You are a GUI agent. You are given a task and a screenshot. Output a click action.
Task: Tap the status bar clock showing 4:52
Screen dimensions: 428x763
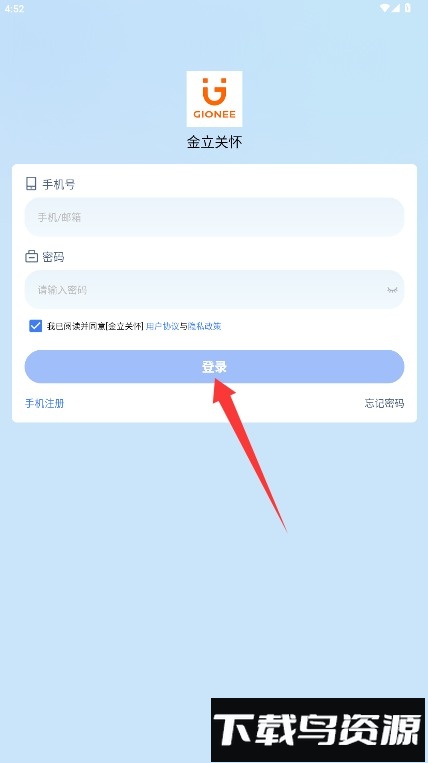pos(14,8)
